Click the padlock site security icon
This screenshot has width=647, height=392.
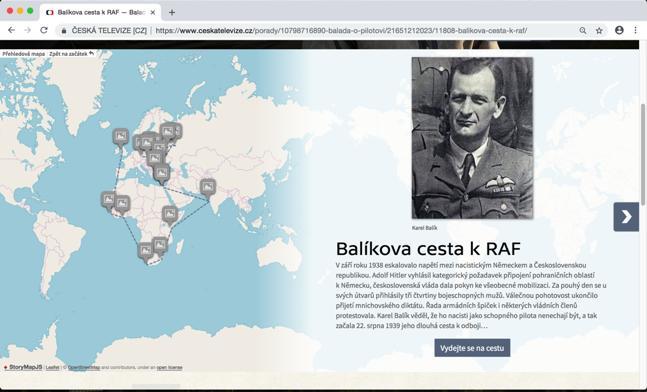click(64, 31)
